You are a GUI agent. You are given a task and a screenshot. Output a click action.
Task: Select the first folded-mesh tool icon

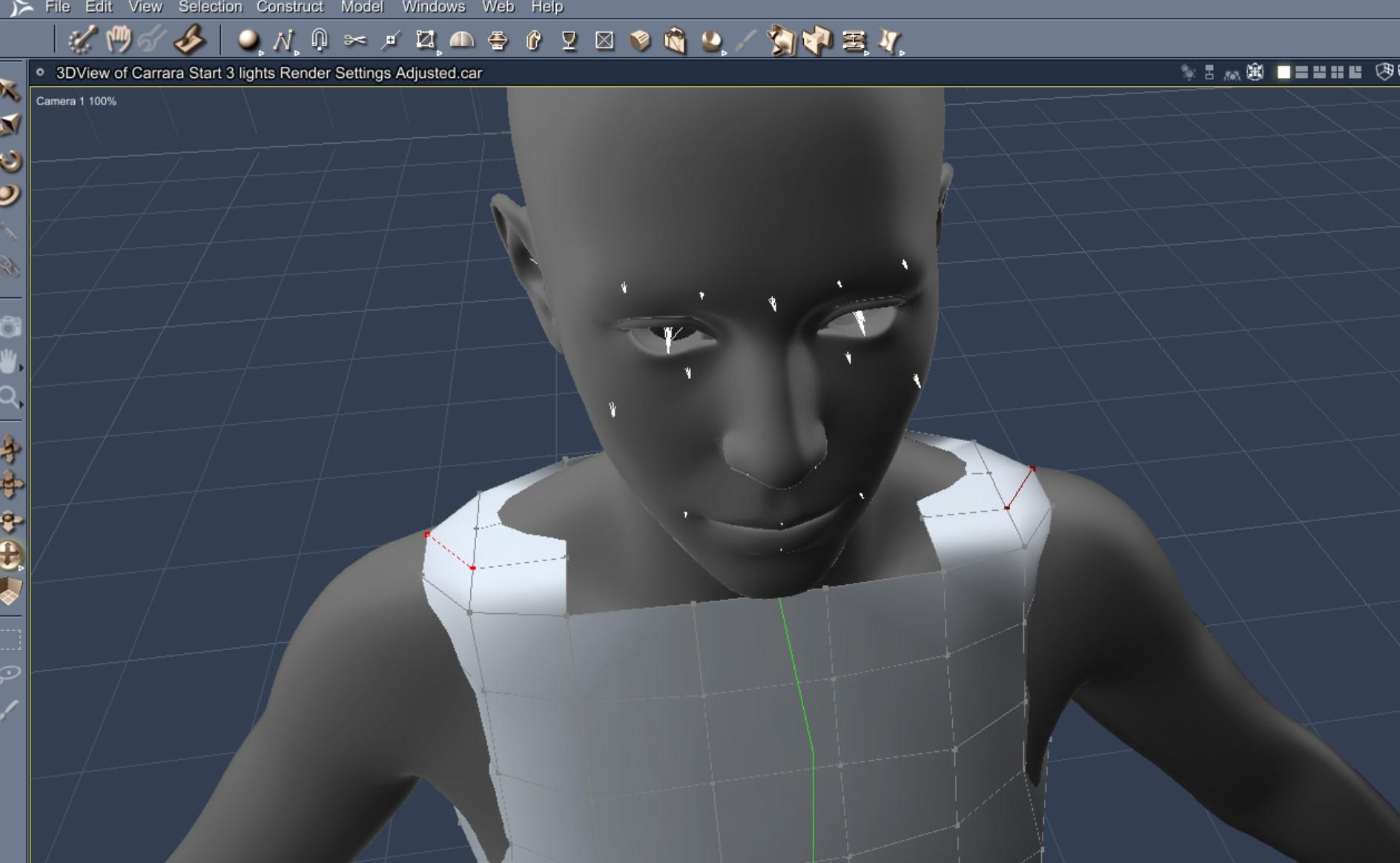(x=781, y=40)
